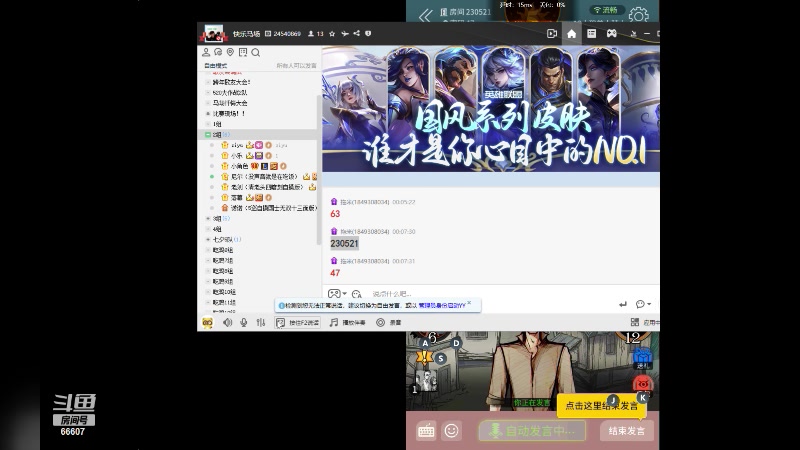
Task: Open the smiley emoji icon in game bar
Action: point(452,431)
